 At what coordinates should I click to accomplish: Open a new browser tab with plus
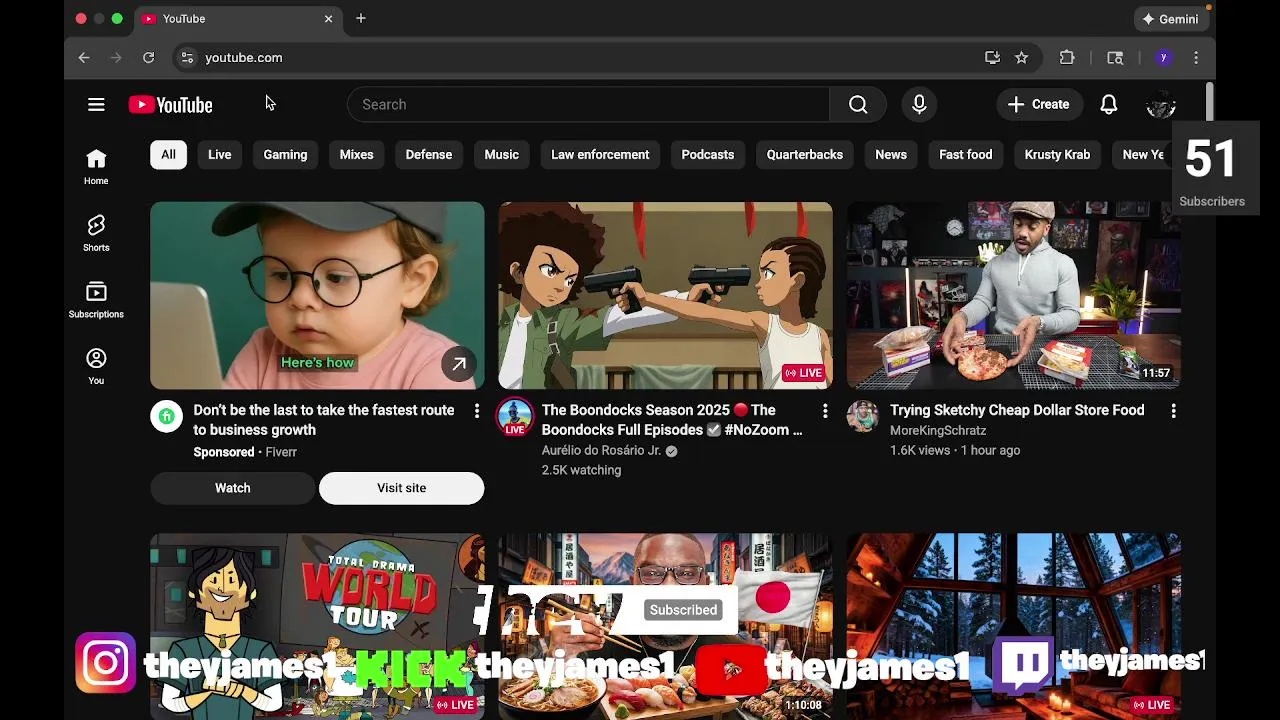tap(361, 18)
